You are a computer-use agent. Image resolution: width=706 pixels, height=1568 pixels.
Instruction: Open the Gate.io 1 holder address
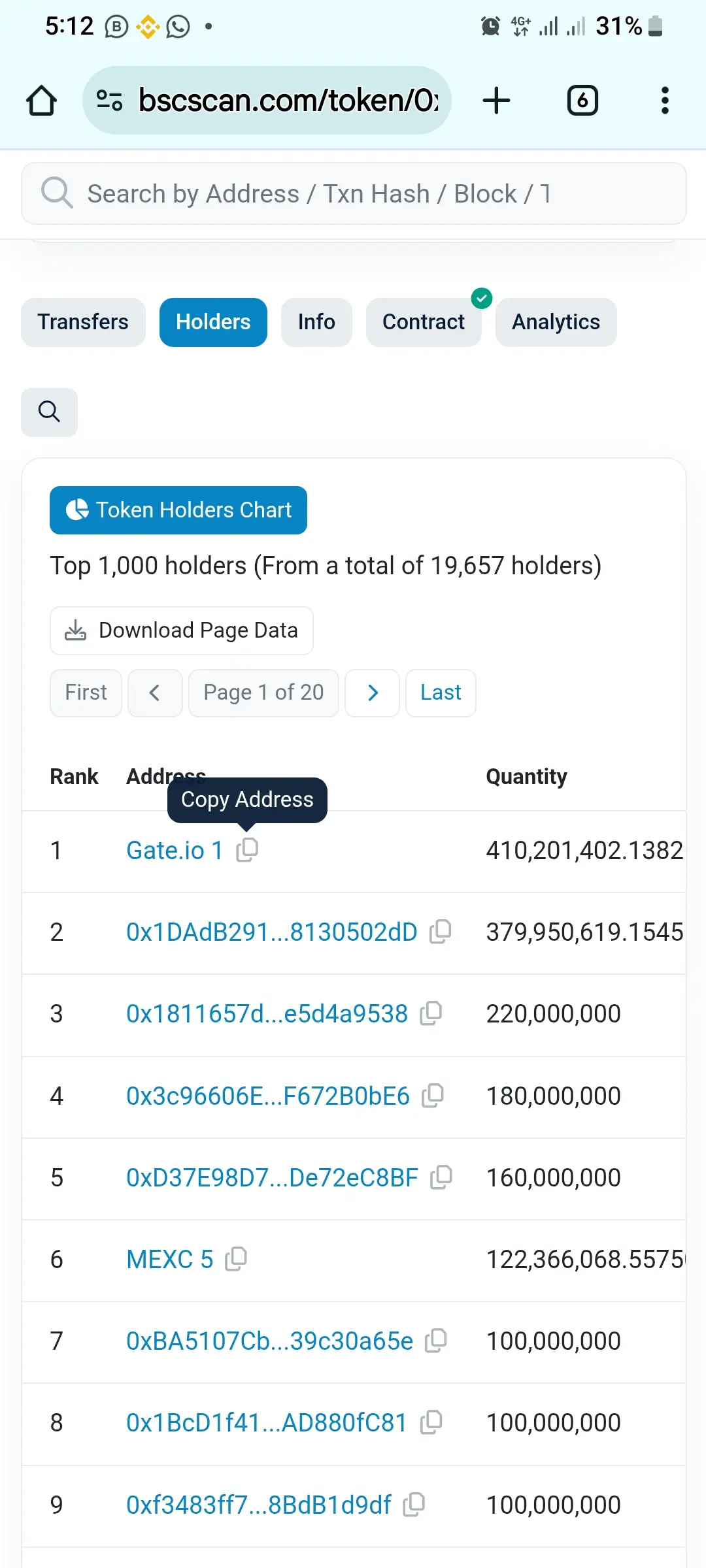point(175,851)
